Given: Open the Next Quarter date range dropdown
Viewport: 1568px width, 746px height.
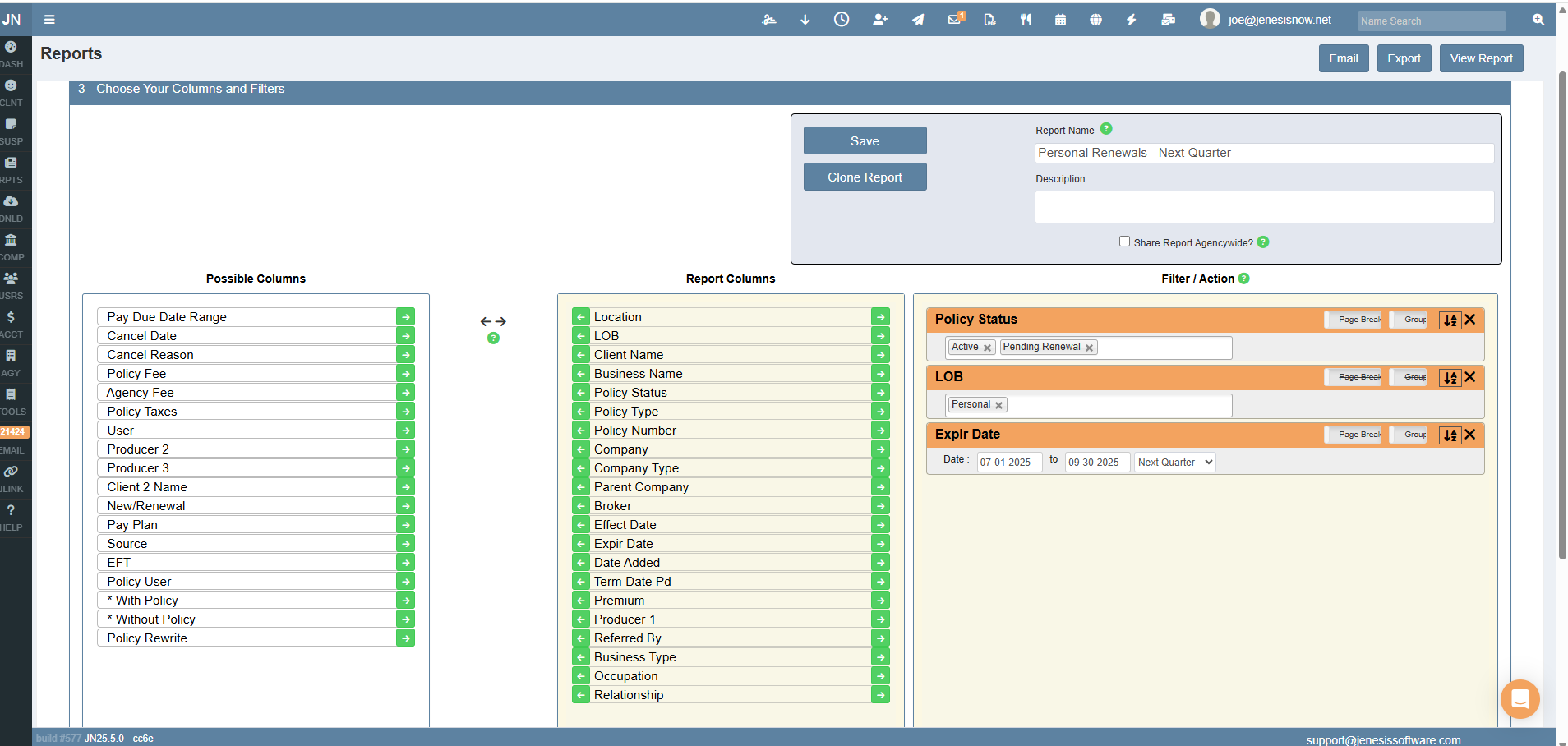Looking at the screenshot, I should pos(1174,462).
